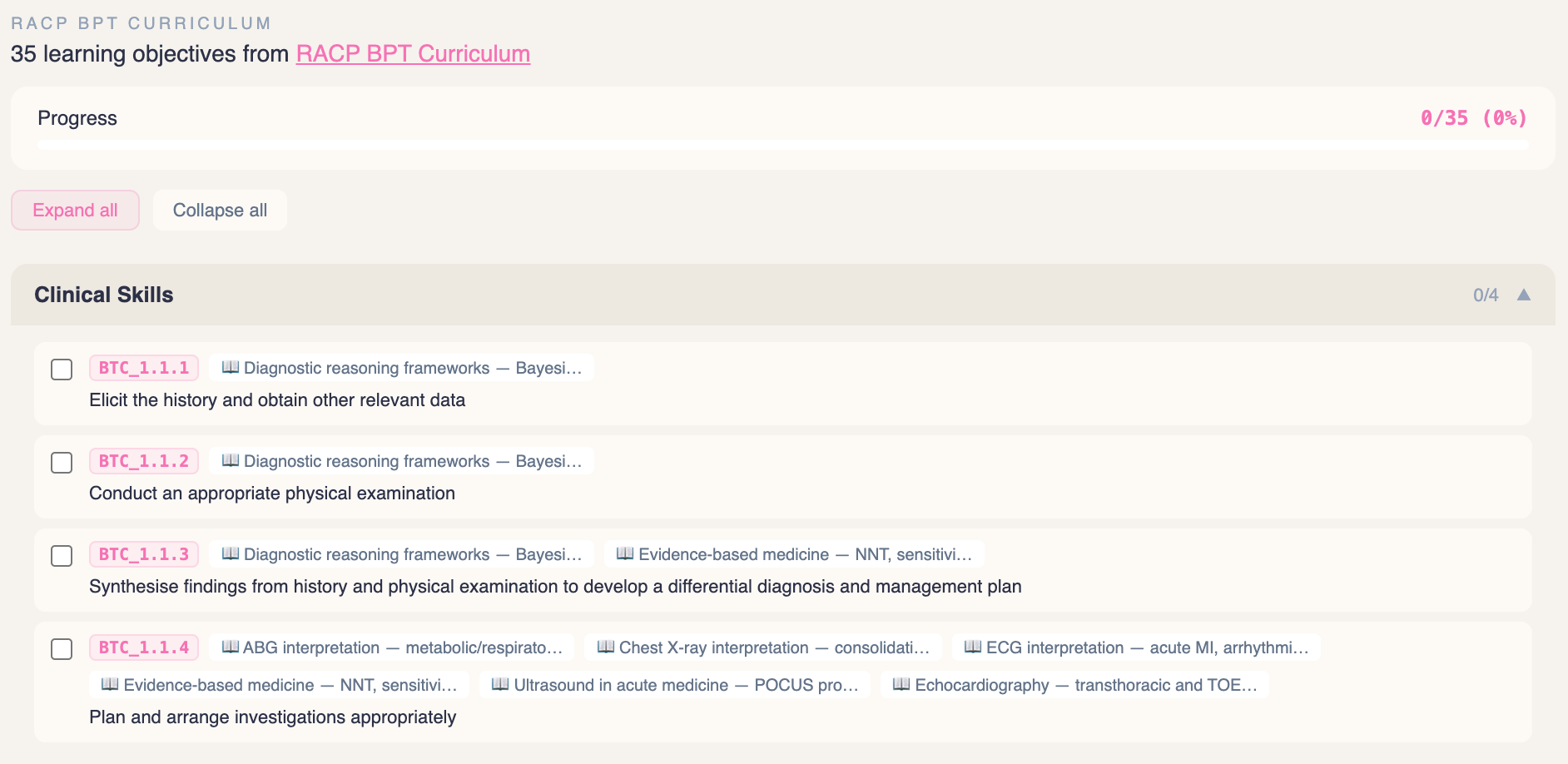Click the BTC_1.1.2 code badge

tap(144, 461)
